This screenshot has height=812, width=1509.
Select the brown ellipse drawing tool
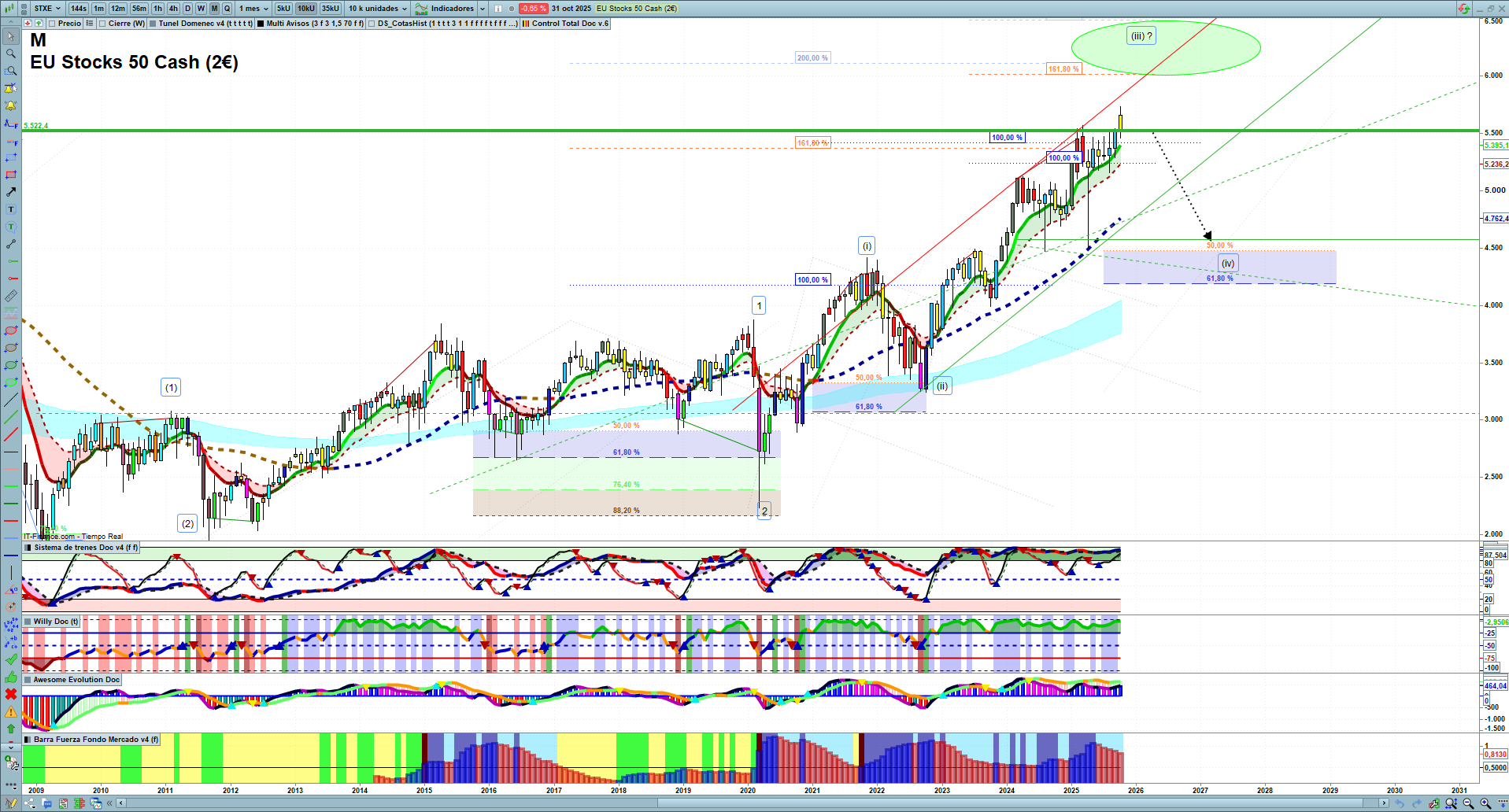click(x=11, y=348)
